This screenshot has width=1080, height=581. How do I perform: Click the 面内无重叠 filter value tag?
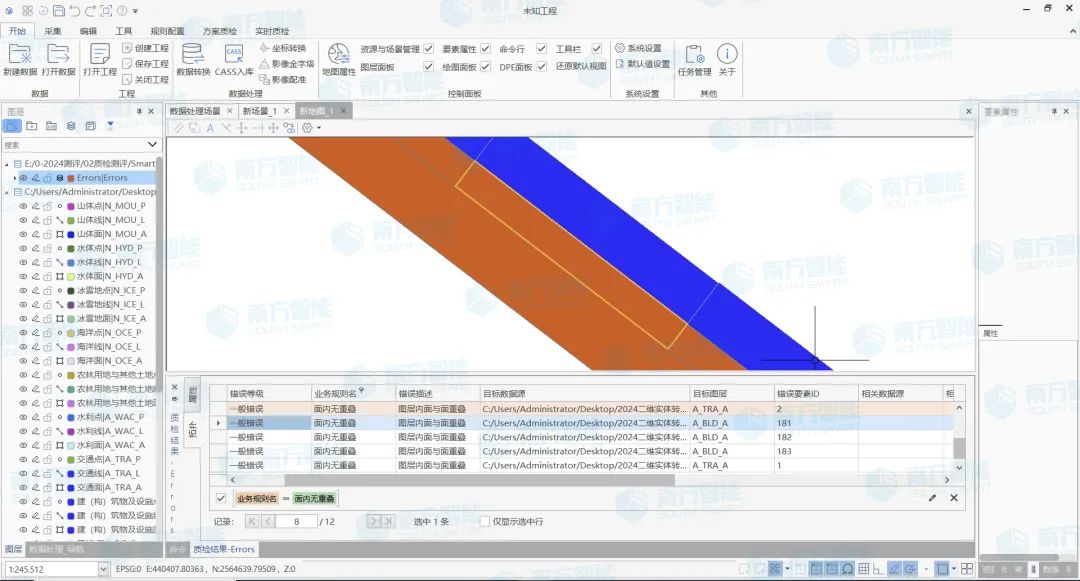(x=314, y=498)
